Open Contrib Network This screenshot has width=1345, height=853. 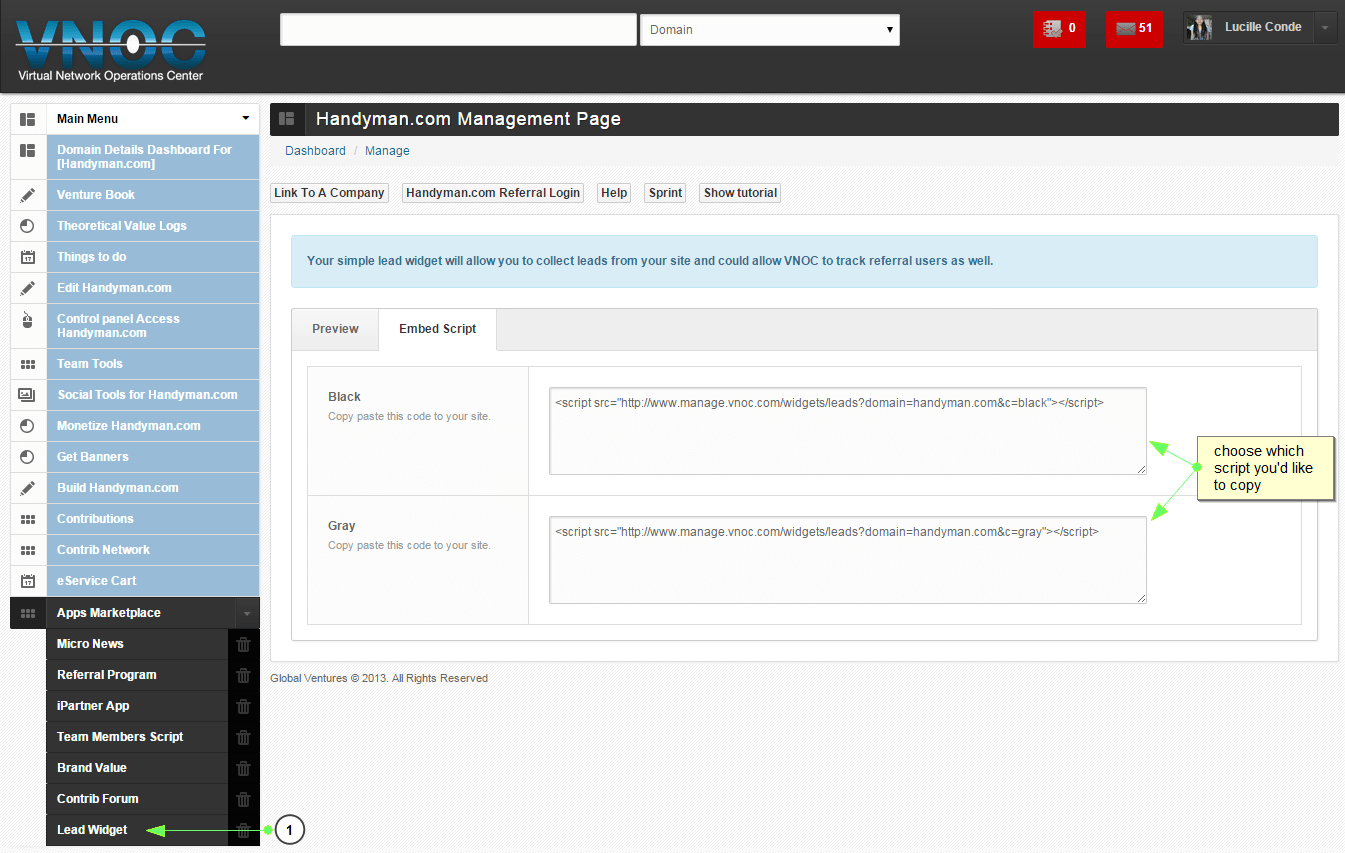153,550
